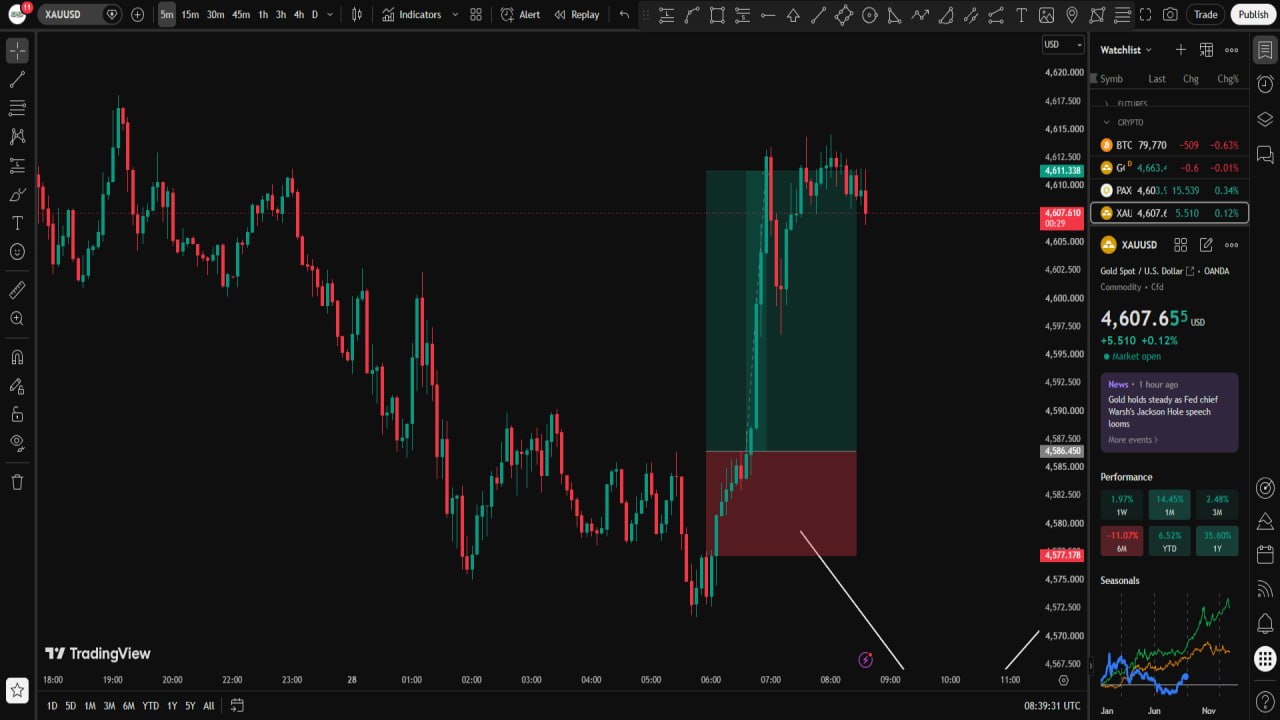
Task: Add a symbol to the watchlist
Action: [x=1181, y=50]
